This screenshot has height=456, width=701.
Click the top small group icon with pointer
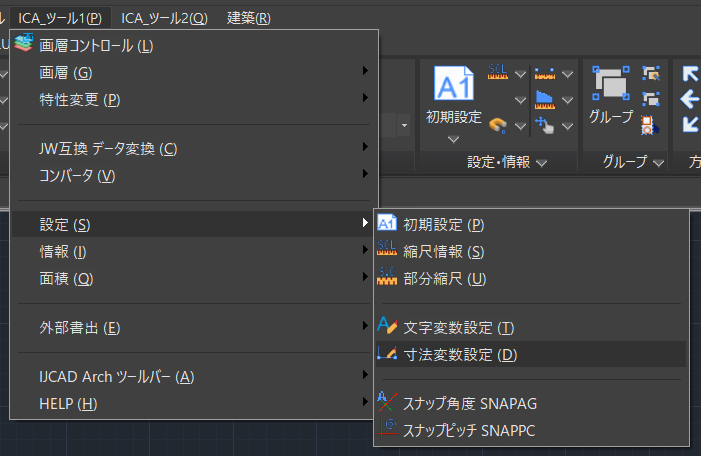click(650, 73)
